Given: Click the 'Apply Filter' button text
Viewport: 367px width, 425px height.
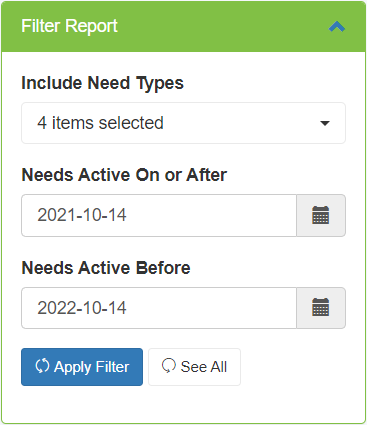Looking at the screenshot, I should coord(92,367).
